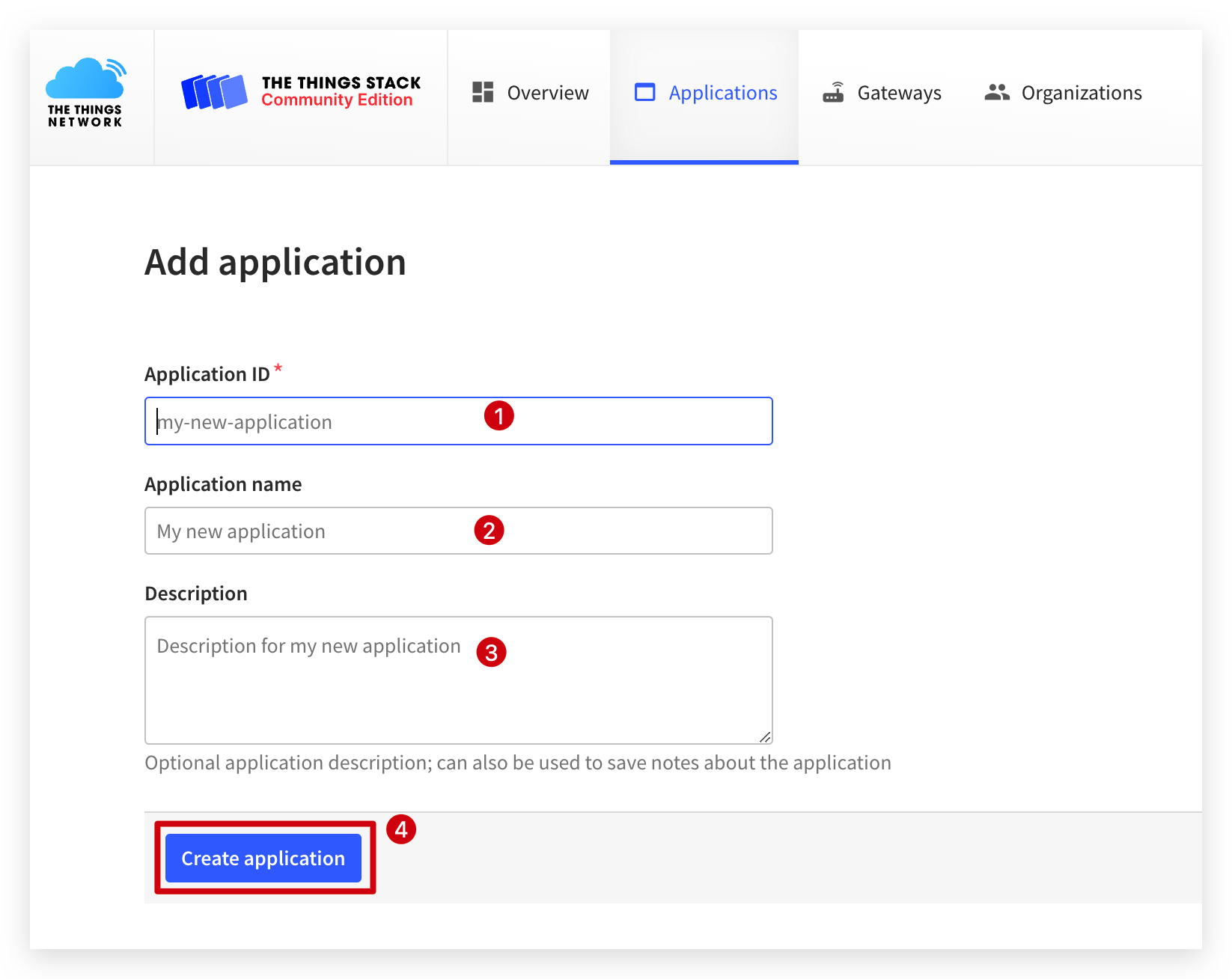The height and width of the screenshot is (979, 1232).
Task: Focus the Application ID input field
Action: click(459, 421)
